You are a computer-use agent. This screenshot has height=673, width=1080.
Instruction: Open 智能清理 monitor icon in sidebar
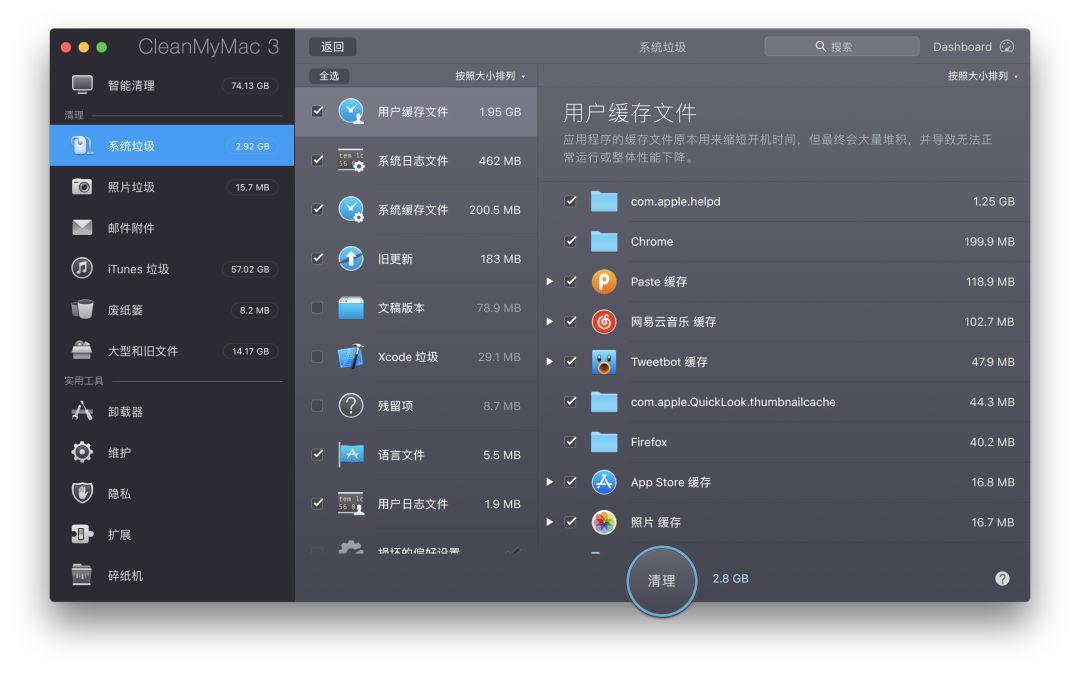click(82, 85)
